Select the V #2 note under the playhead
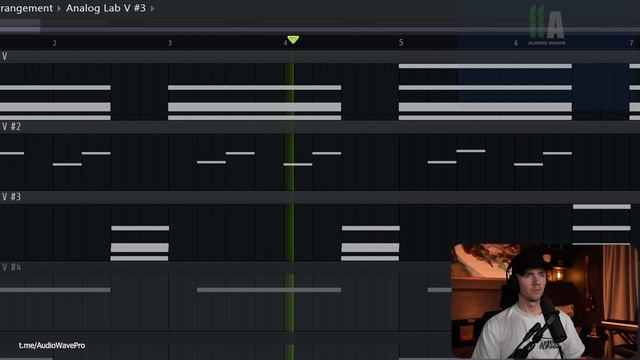Viewport: 640px width, 360px height. tap(298, 164)
